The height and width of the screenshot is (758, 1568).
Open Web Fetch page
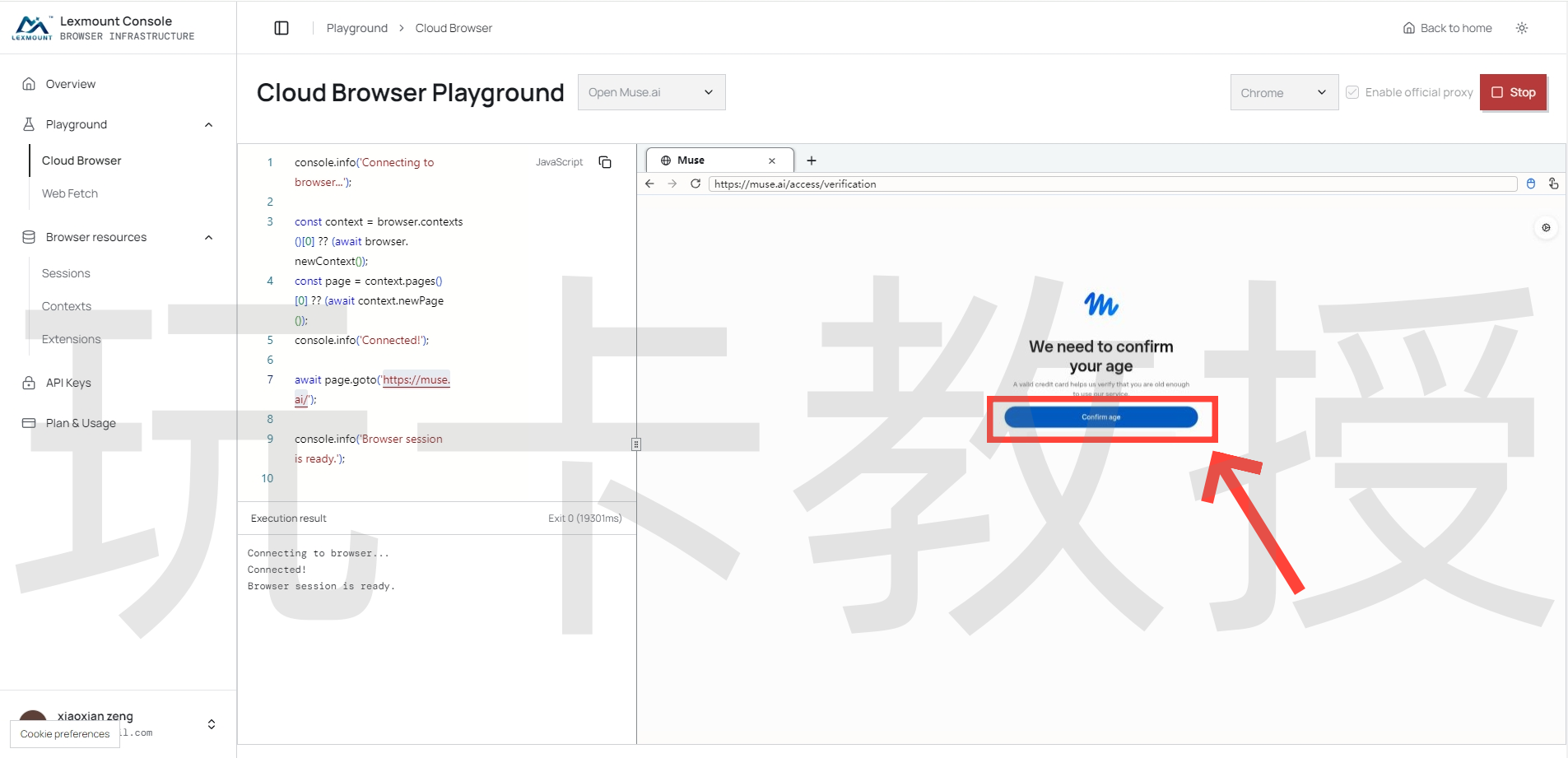[x=70, y=193]
